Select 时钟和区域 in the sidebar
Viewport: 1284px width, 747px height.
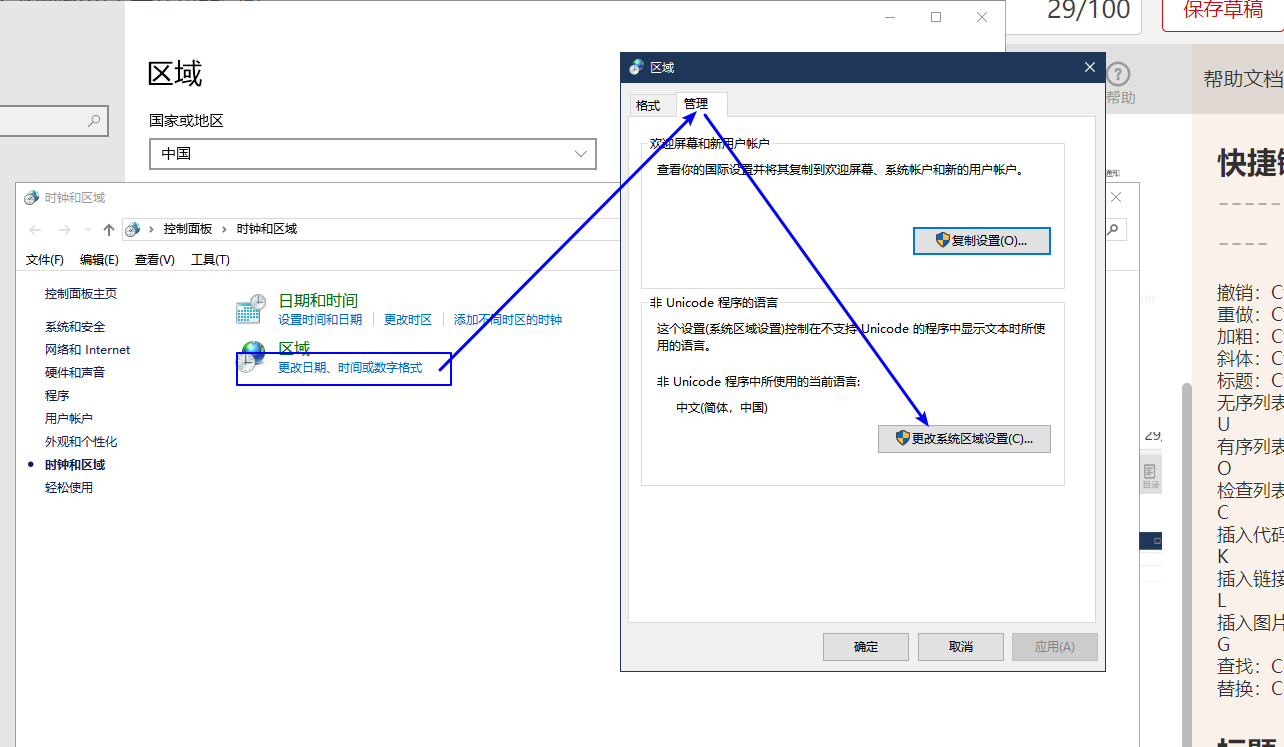75,465
